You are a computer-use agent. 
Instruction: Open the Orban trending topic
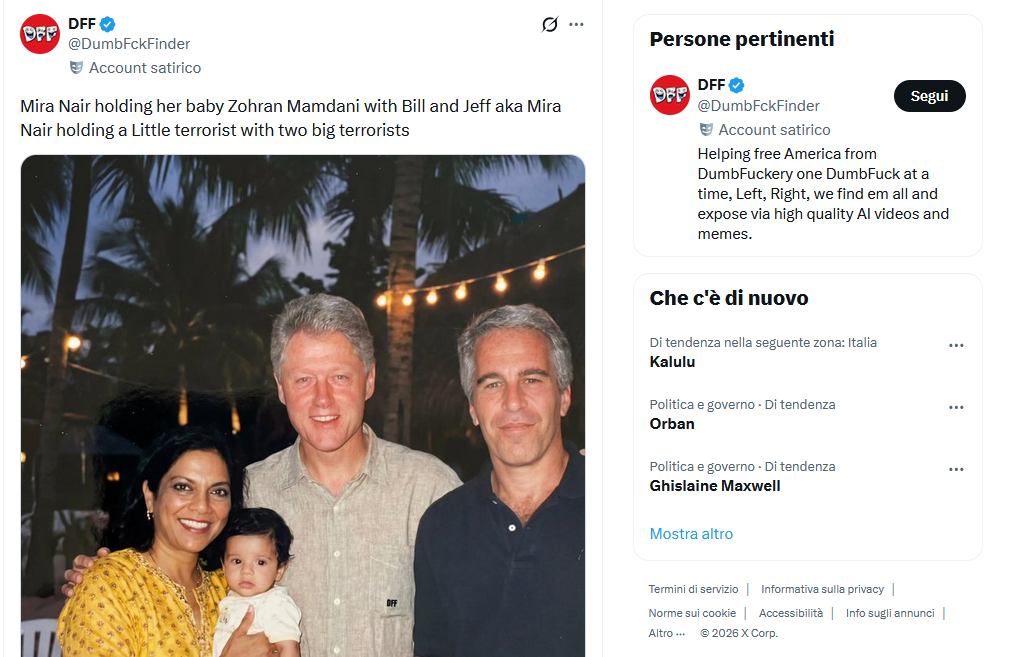click(672, 424)
